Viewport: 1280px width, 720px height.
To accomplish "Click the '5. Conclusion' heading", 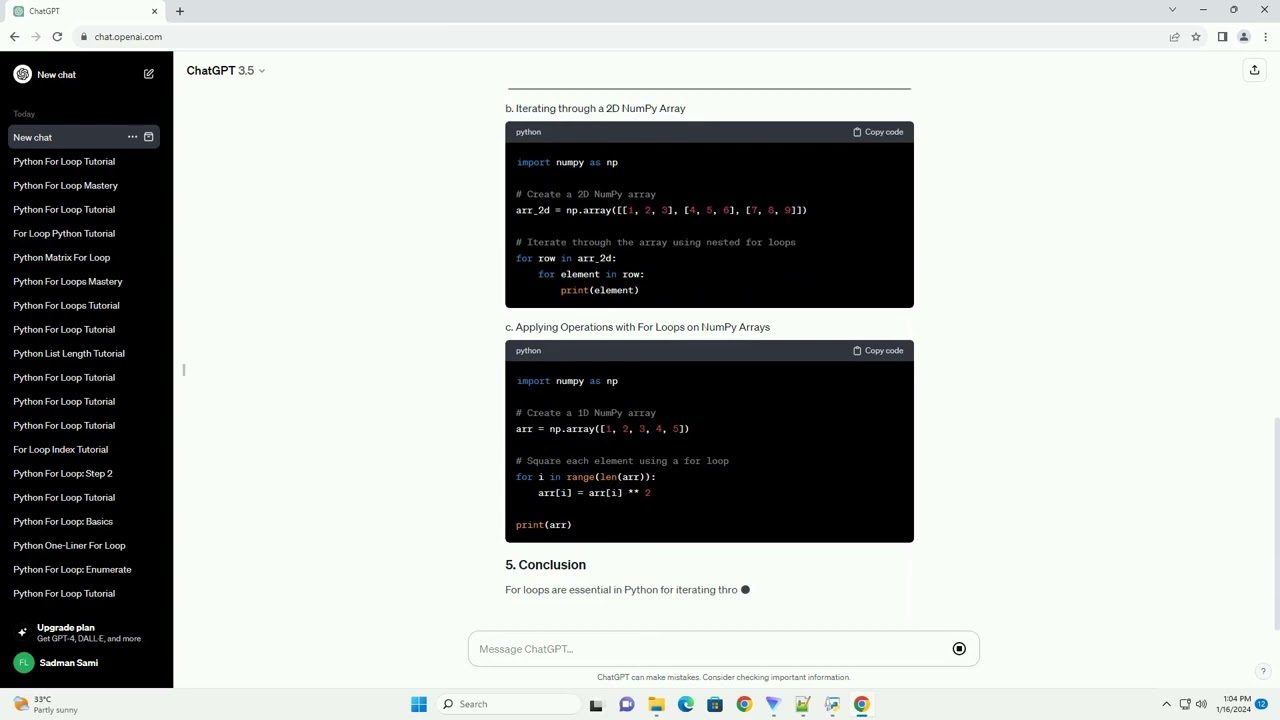I will point(545,565).
